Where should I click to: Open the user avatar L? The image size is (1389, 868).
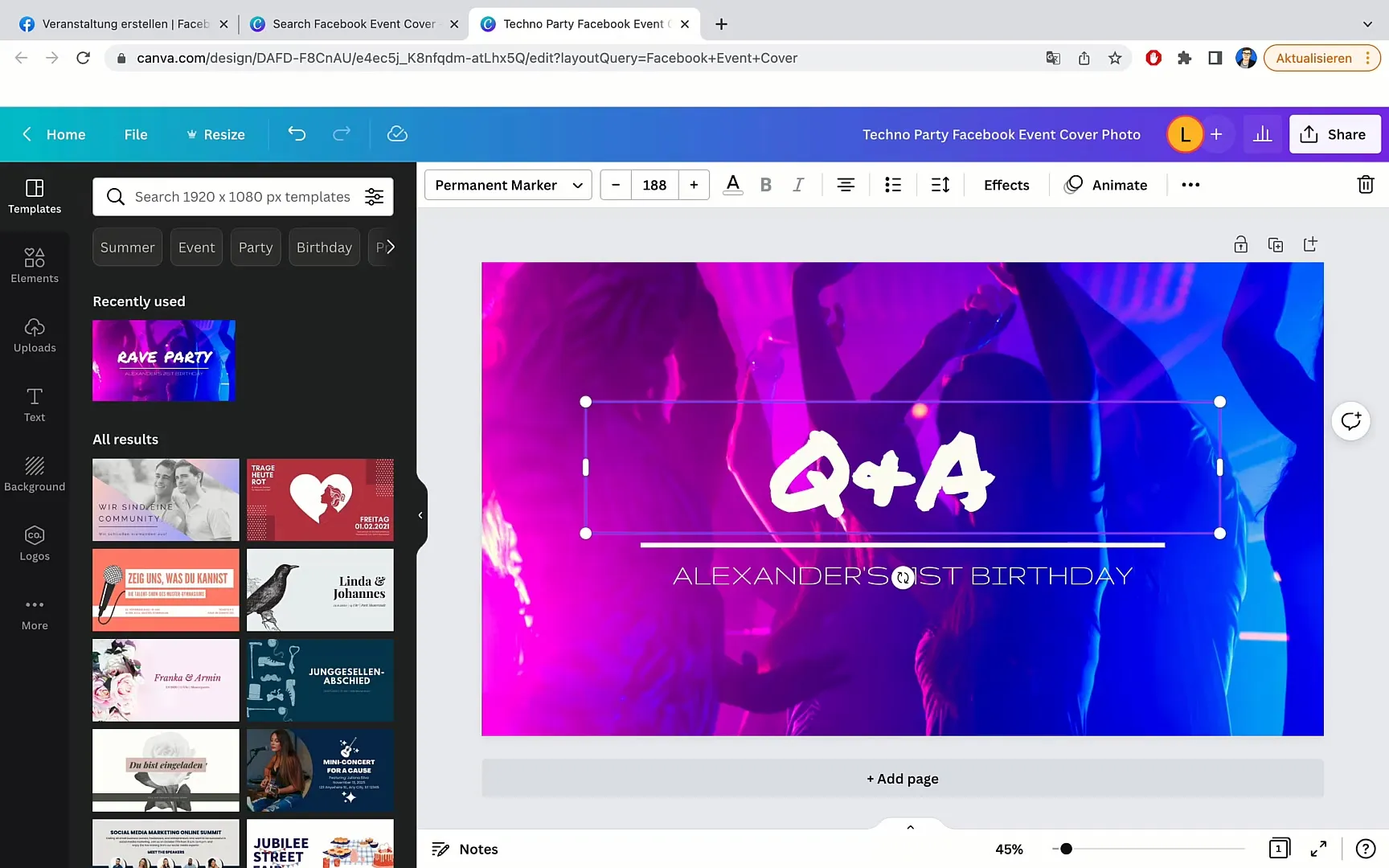pyautogui.click(x=1185, y=134)
